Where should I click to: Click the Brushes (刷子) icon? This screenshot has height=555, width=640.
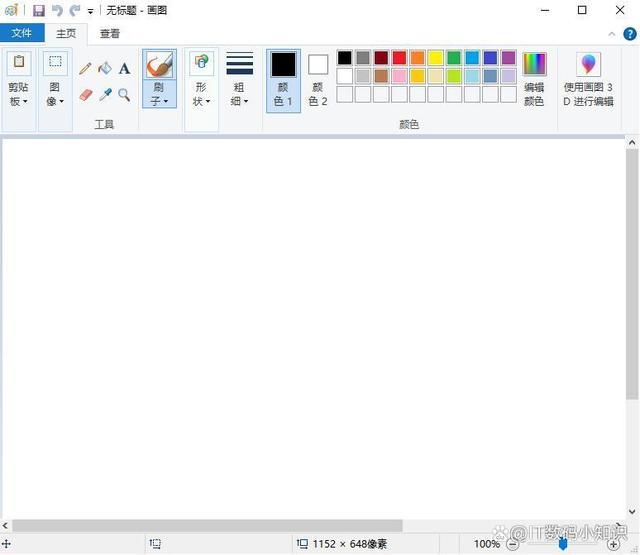click(159, 64)
